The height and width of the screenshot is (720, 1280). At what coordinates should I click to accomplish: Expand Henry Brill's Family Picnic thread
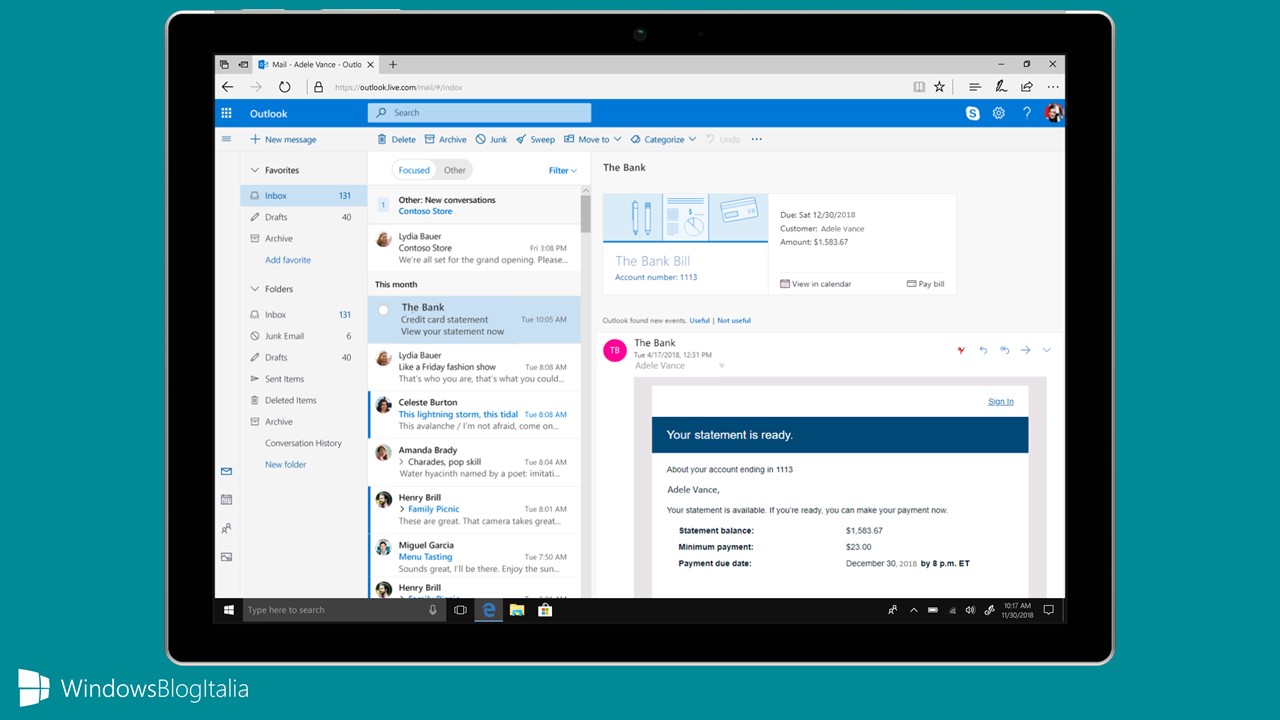pyautogui.click(x=402, y=509)
